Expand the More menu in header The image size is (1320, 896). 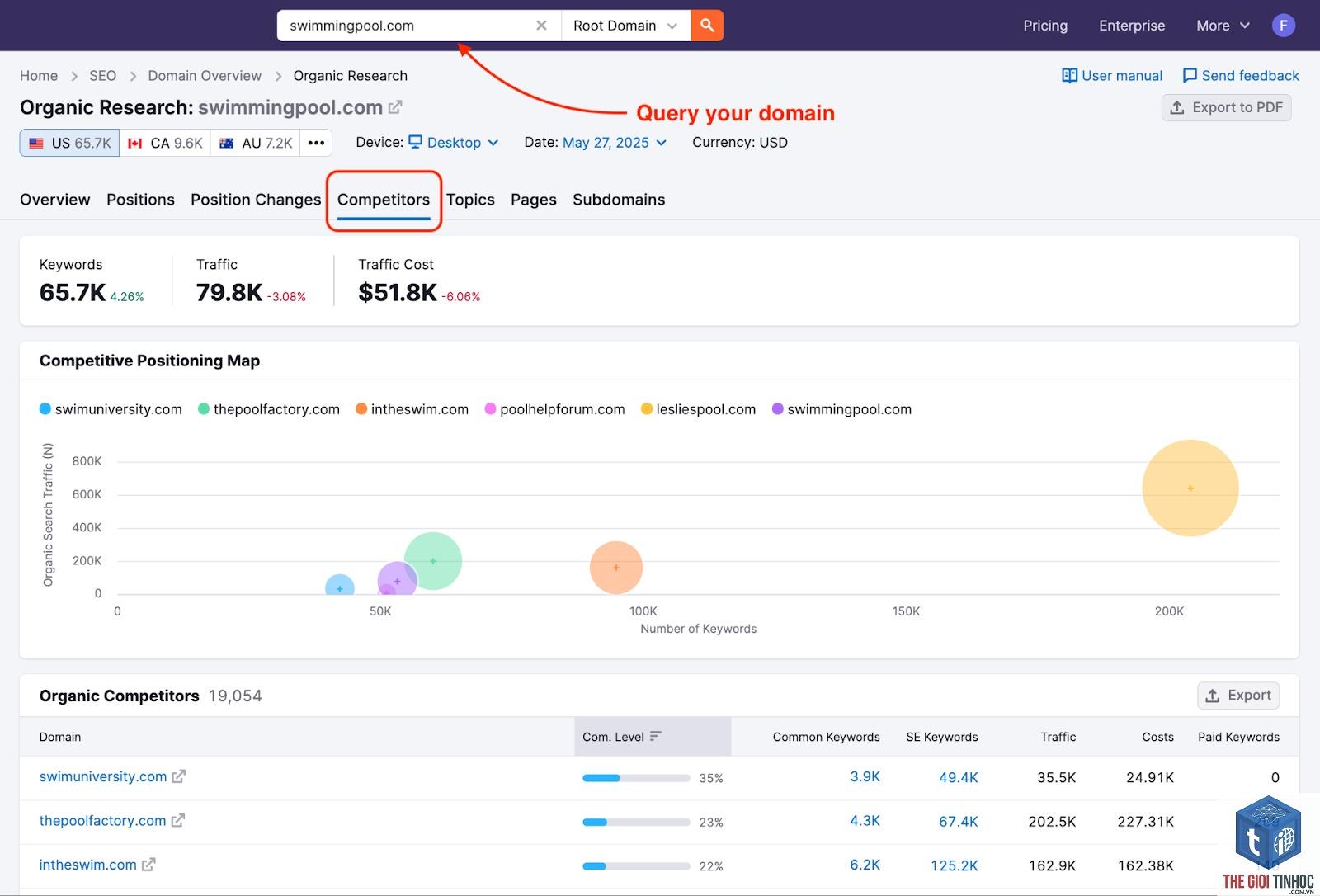[x=1223, y=26]
